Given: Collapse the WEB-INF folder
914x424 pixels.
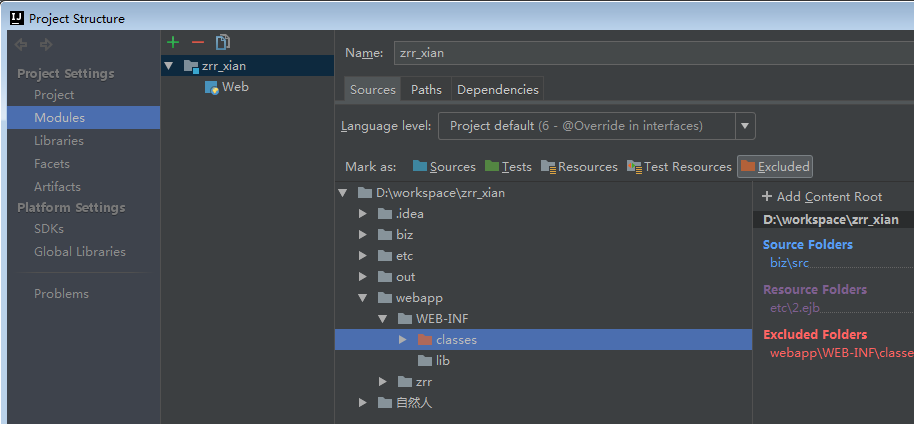Looking at the screenshot, I should pos(382,318).
